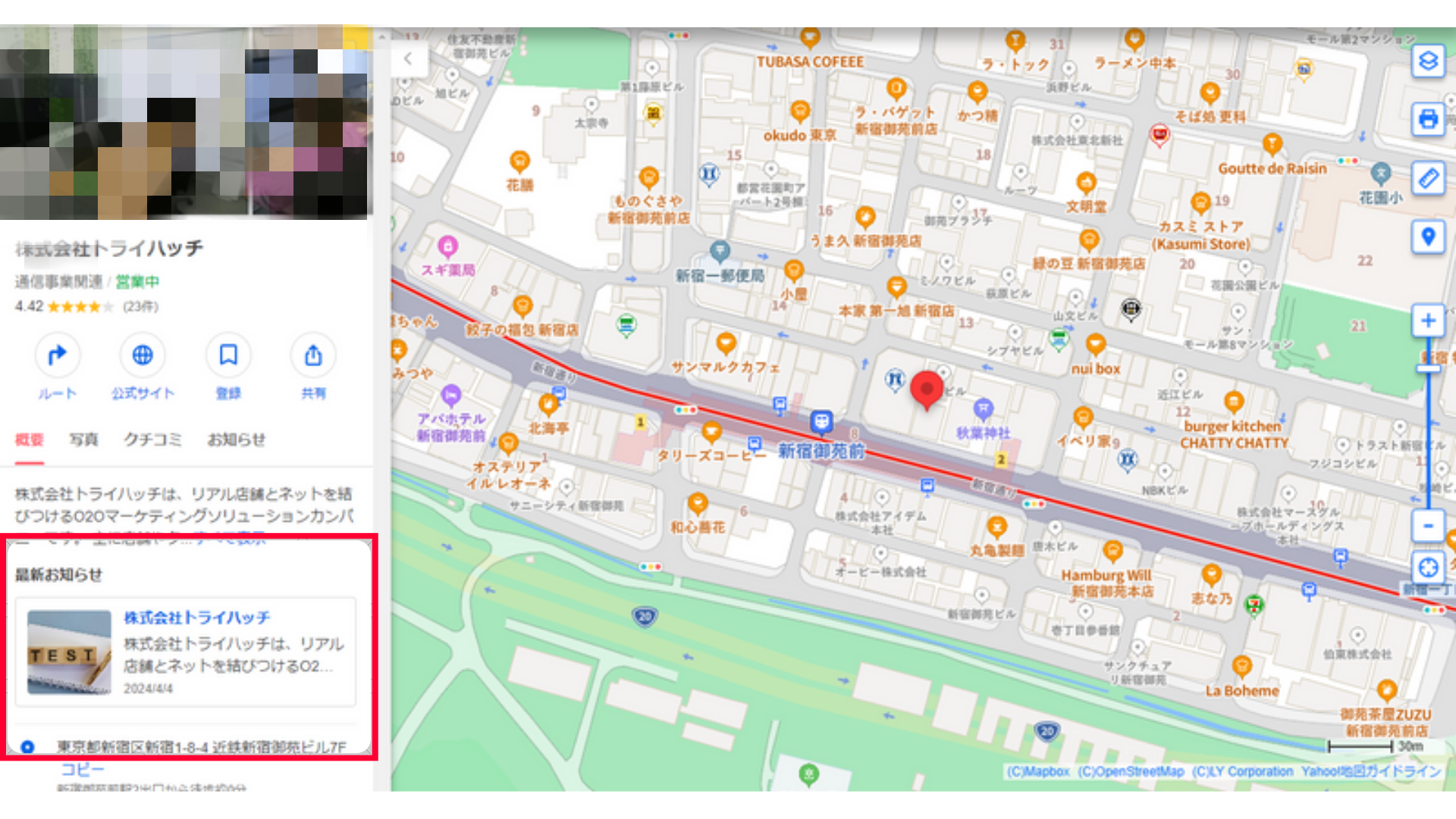Click the ルート directions icon
1456x819 pixels.
[58, 355]
